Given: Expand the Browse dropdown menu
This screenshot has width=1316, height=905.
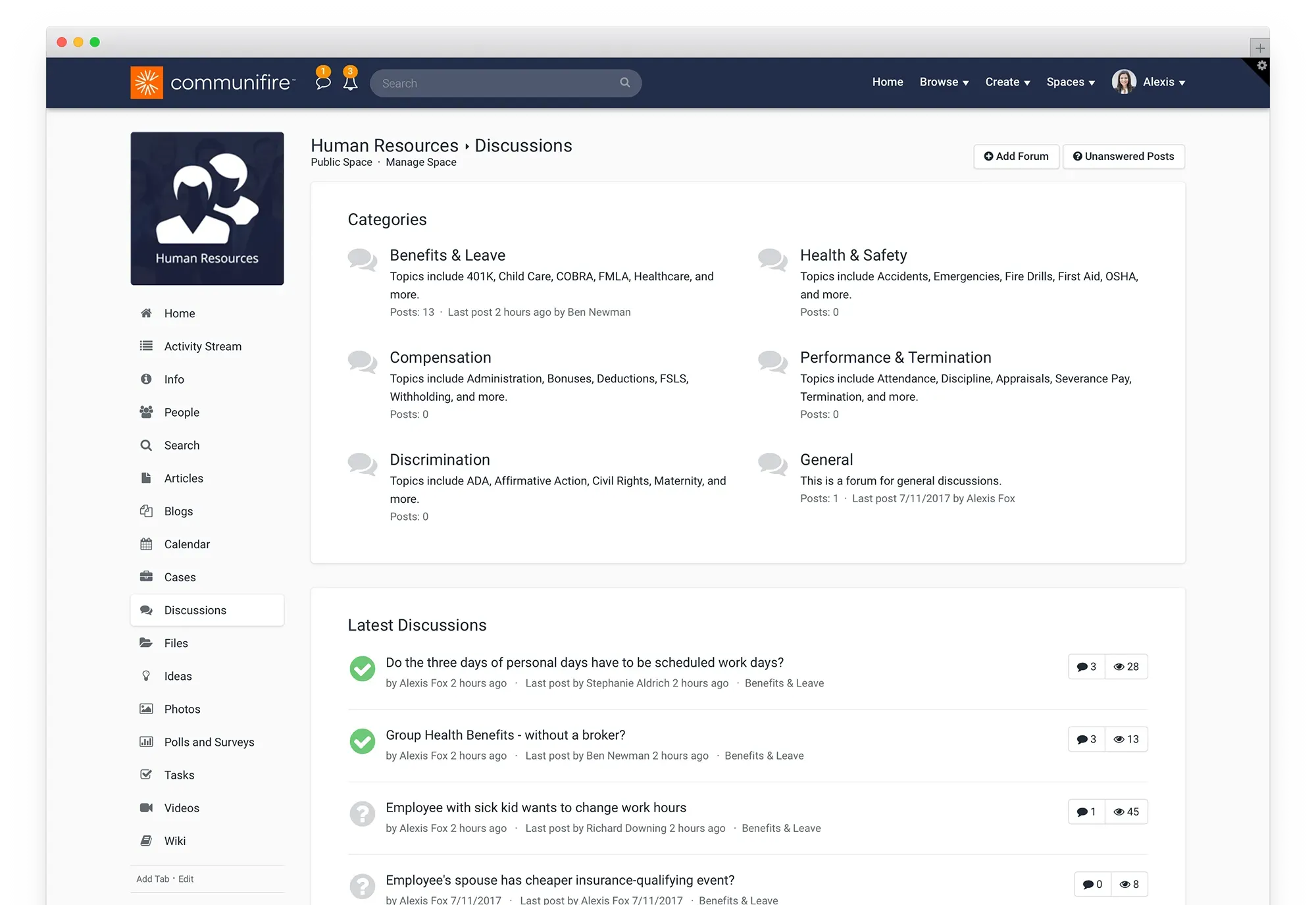Looking at the screenshot, I should point(944,82).
